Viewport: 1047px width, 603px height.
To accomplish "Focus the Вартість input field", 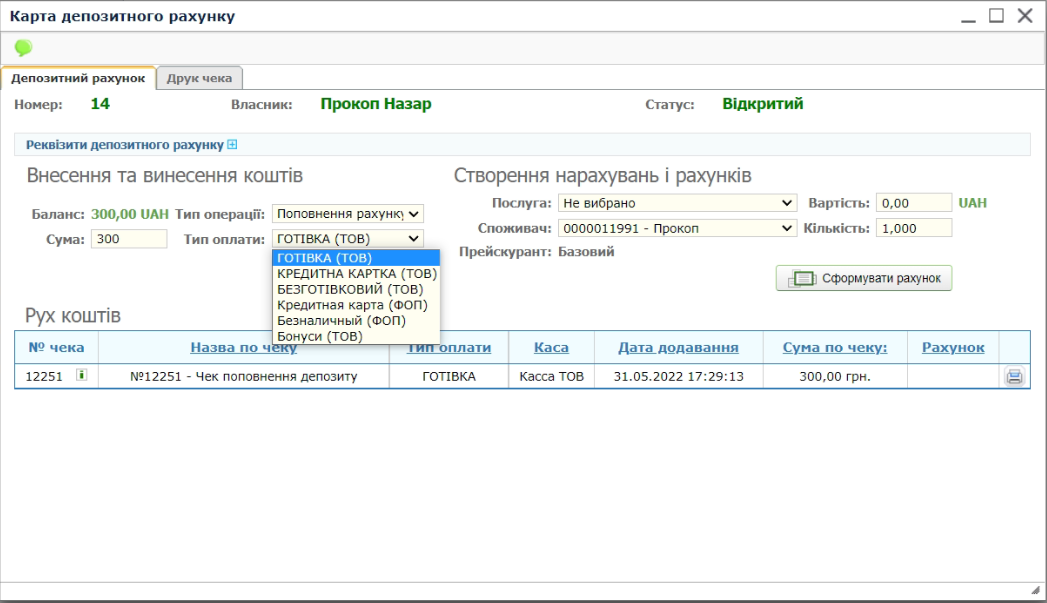I will (x=913, y=203).
